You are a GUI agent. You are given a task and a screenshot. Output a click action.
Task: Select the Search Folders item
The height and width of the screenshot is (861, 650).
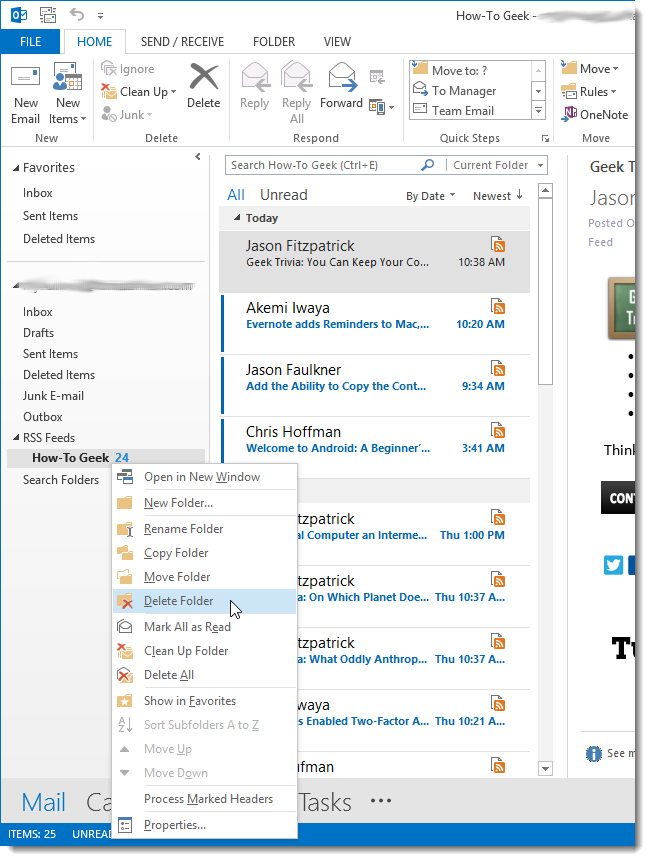pos(61,480)
